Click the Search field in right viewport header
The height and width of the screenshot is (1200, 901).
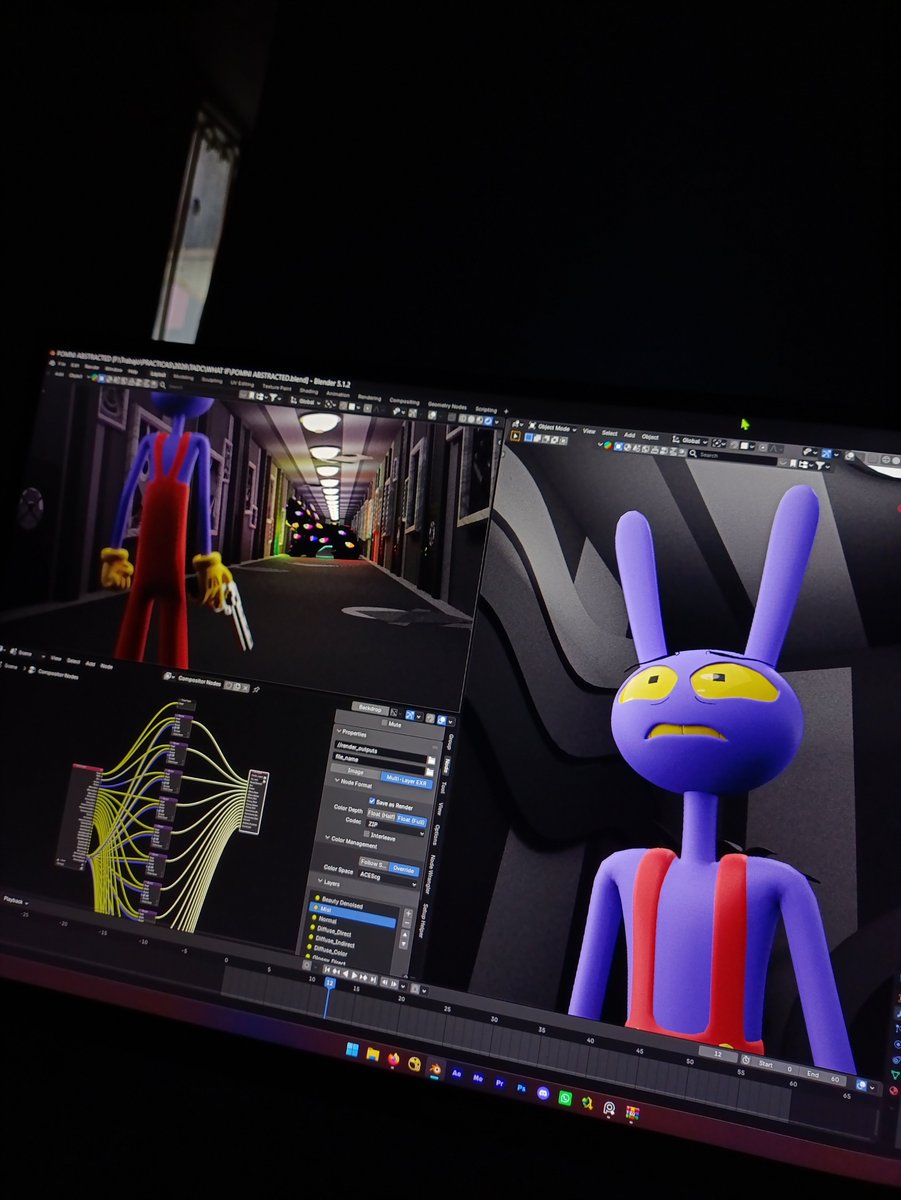pyautogui.click(x=733, y=455)
